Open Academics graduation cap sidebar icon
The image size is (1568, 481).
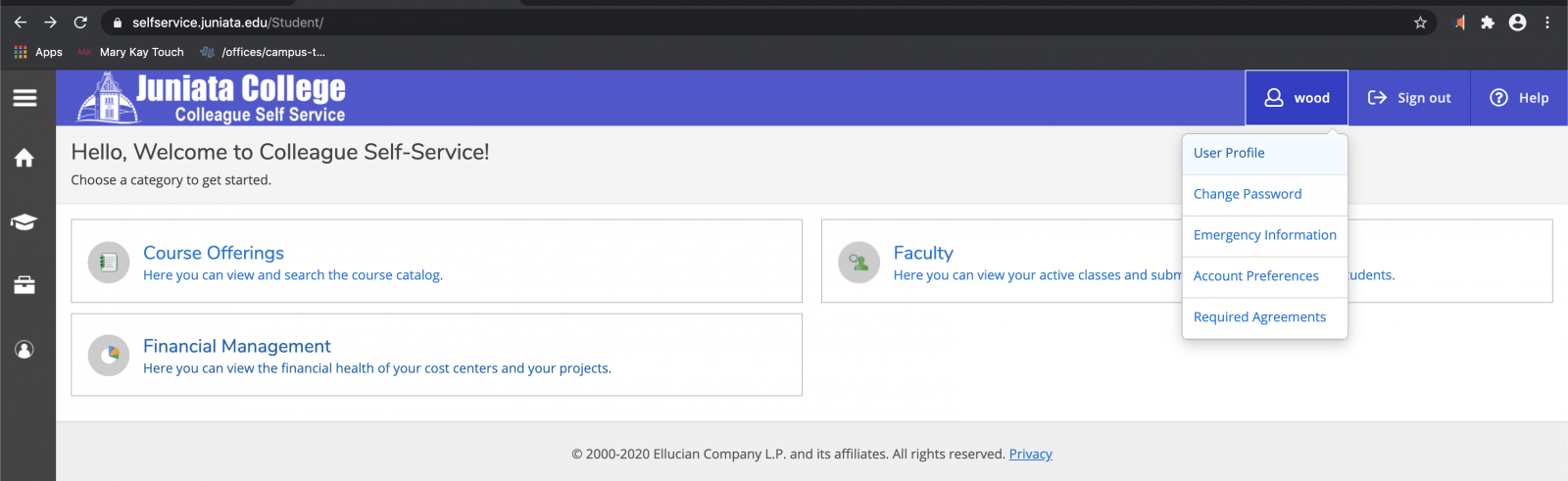click(24, 221)
